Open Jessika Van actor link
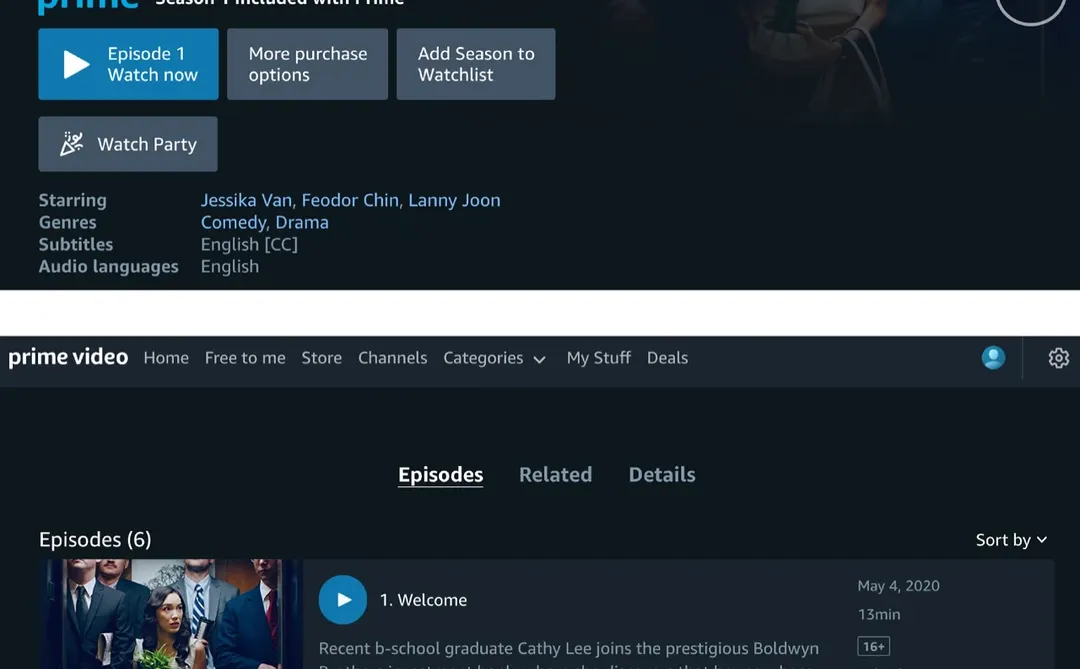The height and width of the screenshot is (669, 1080). [x=247, y=200]
